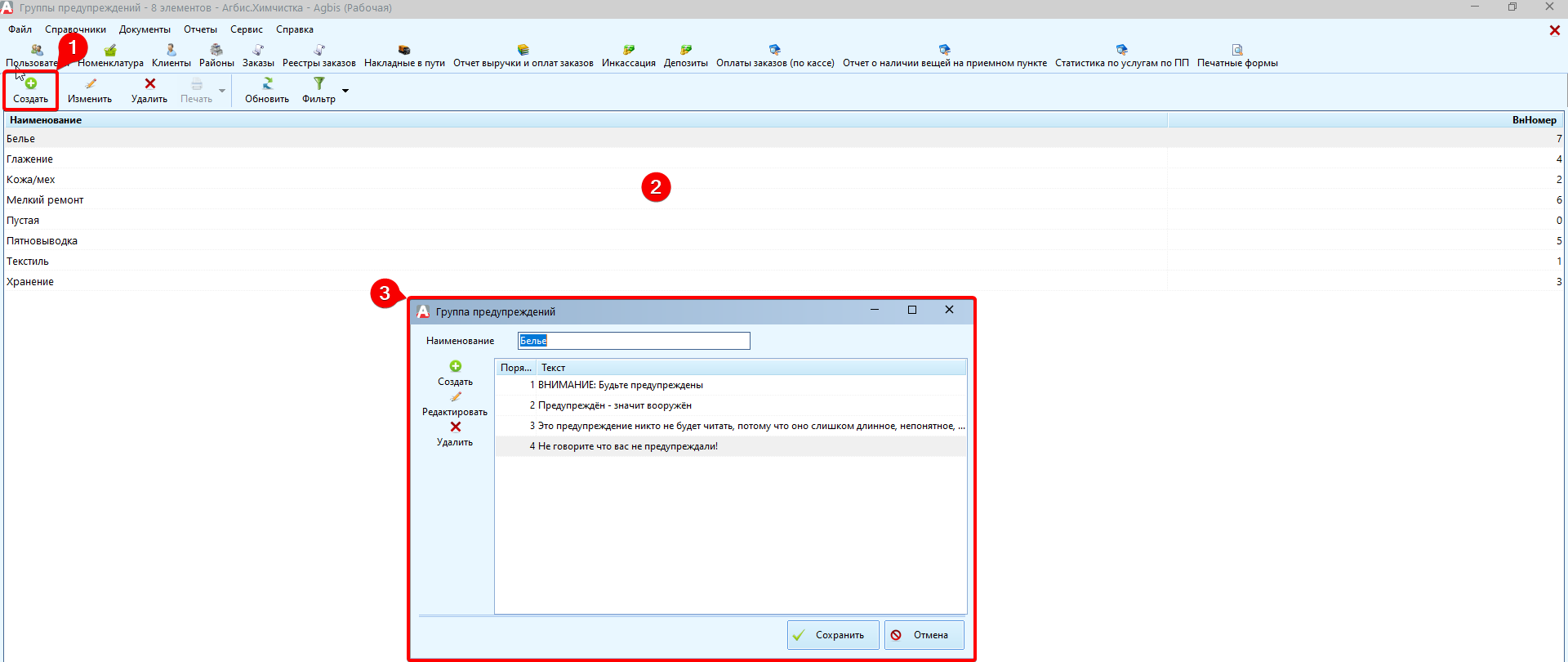Click Удалить in the main toolbar
Screen dimensions: 1568x662
149,90
